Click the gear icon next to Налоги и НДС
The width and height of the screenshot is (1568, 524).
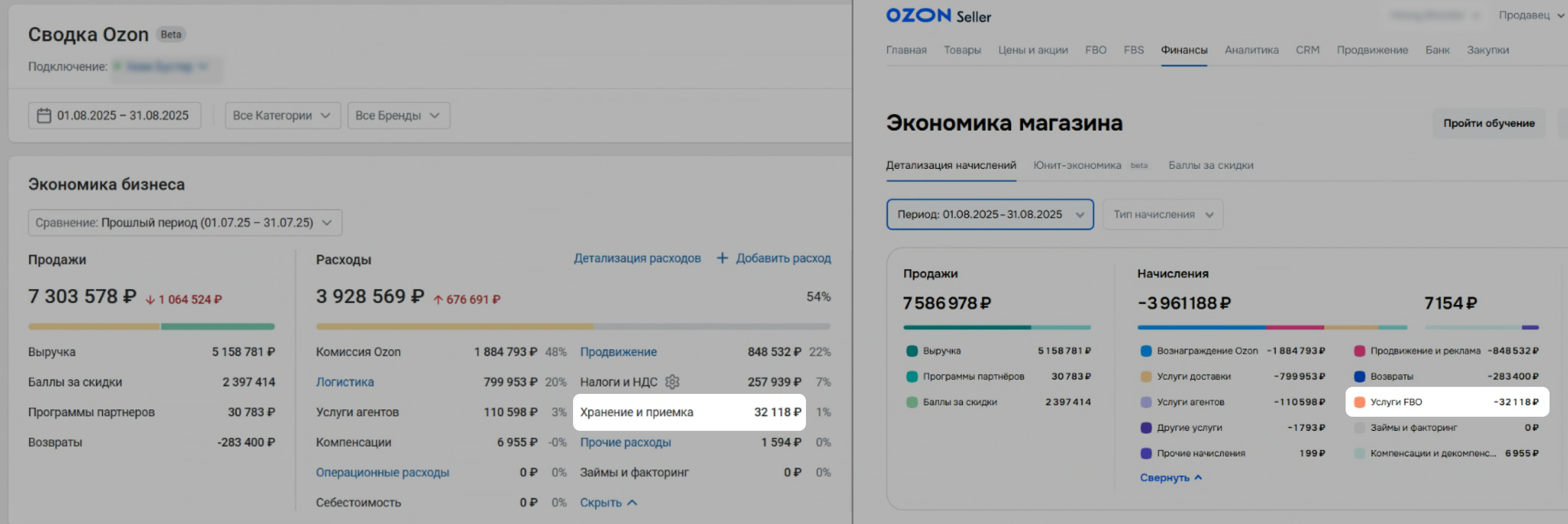tap(672, 382)
